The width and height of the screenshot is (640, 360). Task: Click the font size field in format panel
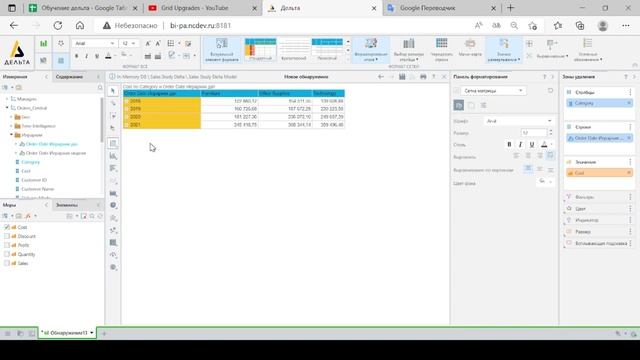(x=534, y=133)
